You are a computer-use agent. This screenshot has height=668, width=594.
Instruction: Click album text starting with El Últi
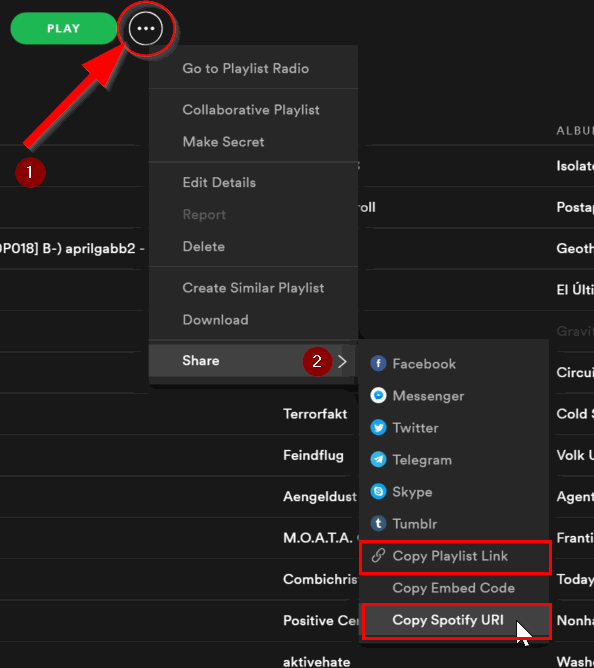(575, 290)
